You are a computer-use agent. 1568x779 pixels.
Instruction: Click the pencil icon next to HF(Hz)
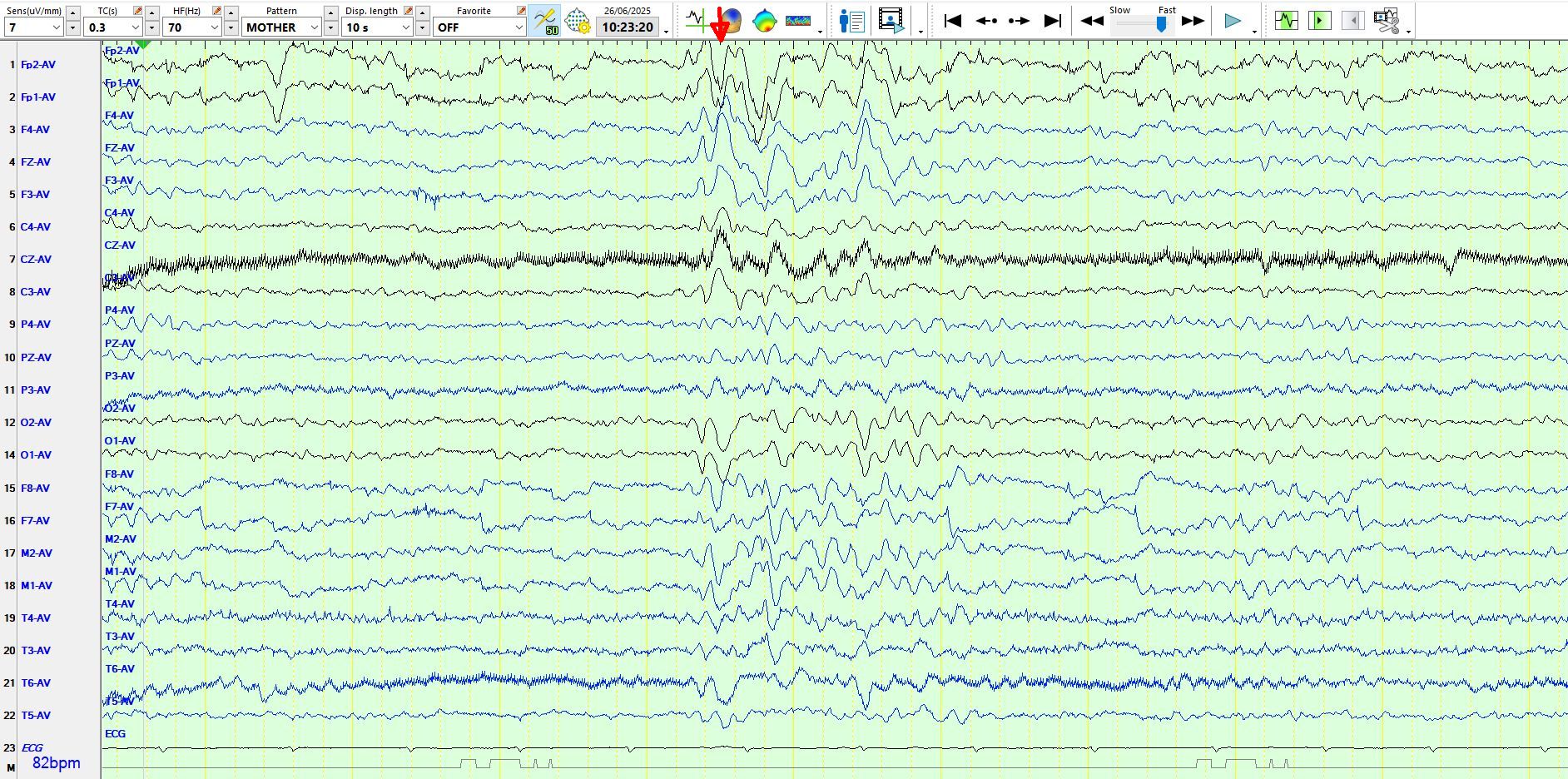pos(217,11)
